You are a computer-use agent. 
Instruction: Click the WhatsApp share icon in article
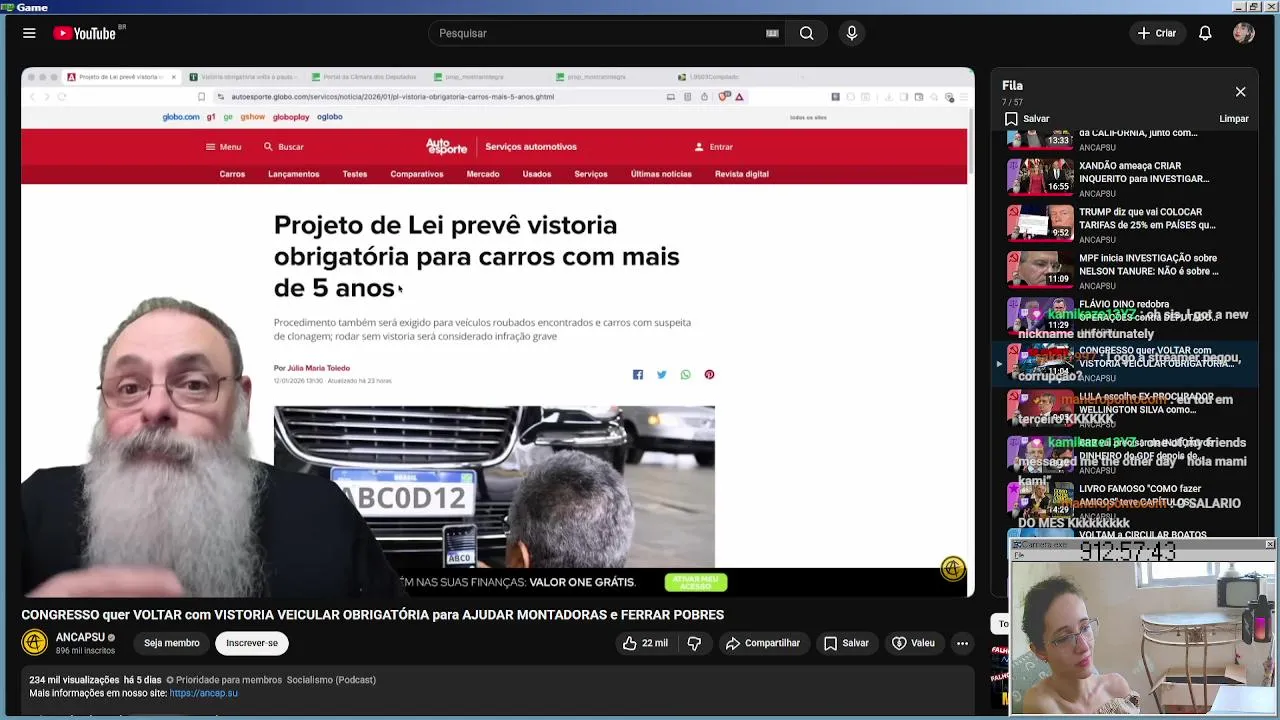685,375
